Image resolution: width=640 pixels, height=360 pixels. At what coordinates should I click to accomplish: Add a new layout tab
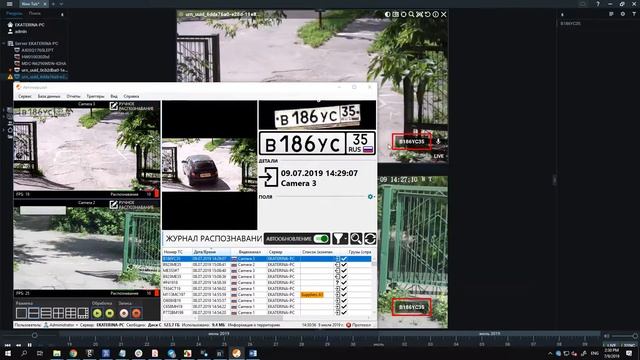pos(53,4)
